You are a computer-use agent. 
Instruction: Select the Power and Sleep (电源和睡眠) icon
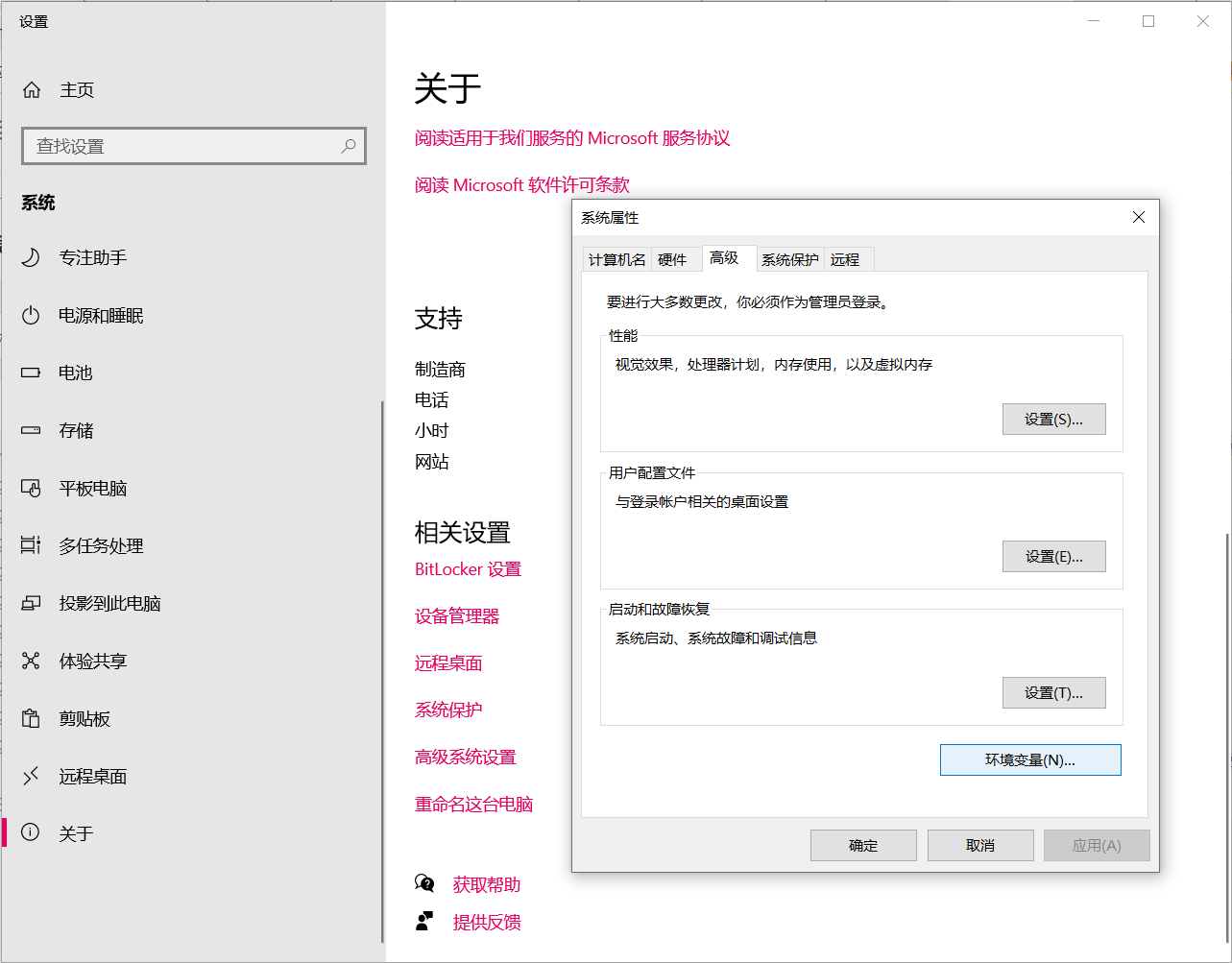31,315
